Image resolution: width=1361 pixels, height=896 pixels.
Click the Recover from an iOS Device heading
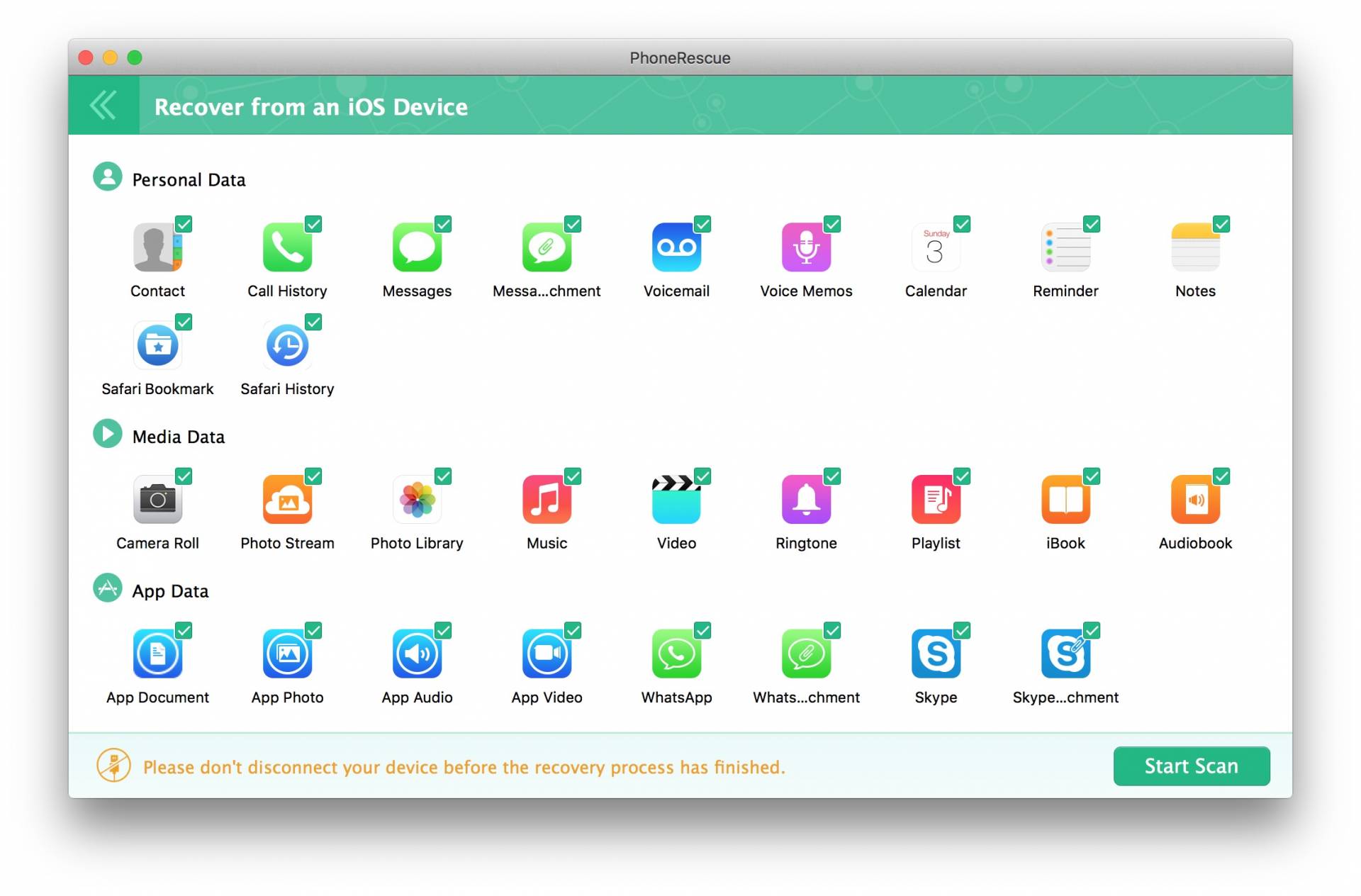point(311,106)
